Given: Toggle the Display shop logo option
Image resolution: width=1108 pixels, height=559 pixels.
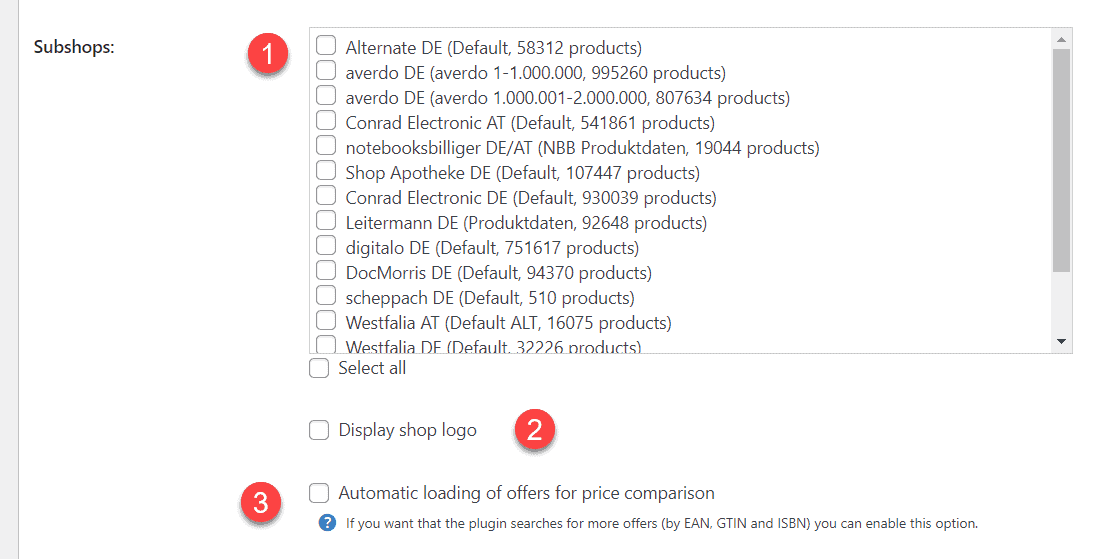Looking at the screenshot, I should click(319, 430).
